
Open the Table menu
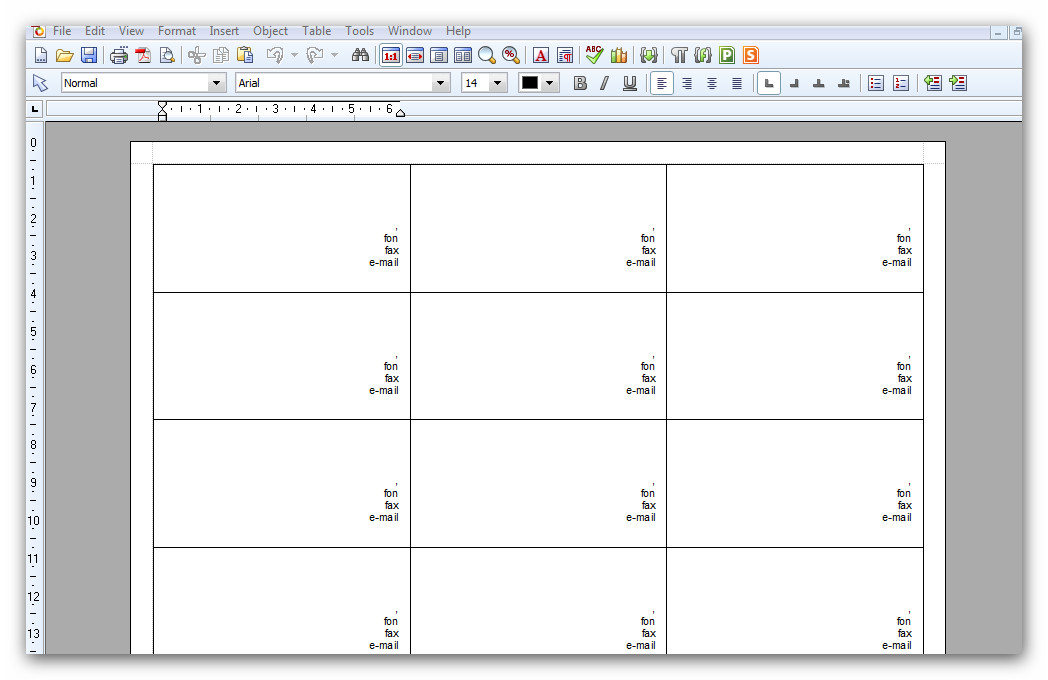(316, 31)
